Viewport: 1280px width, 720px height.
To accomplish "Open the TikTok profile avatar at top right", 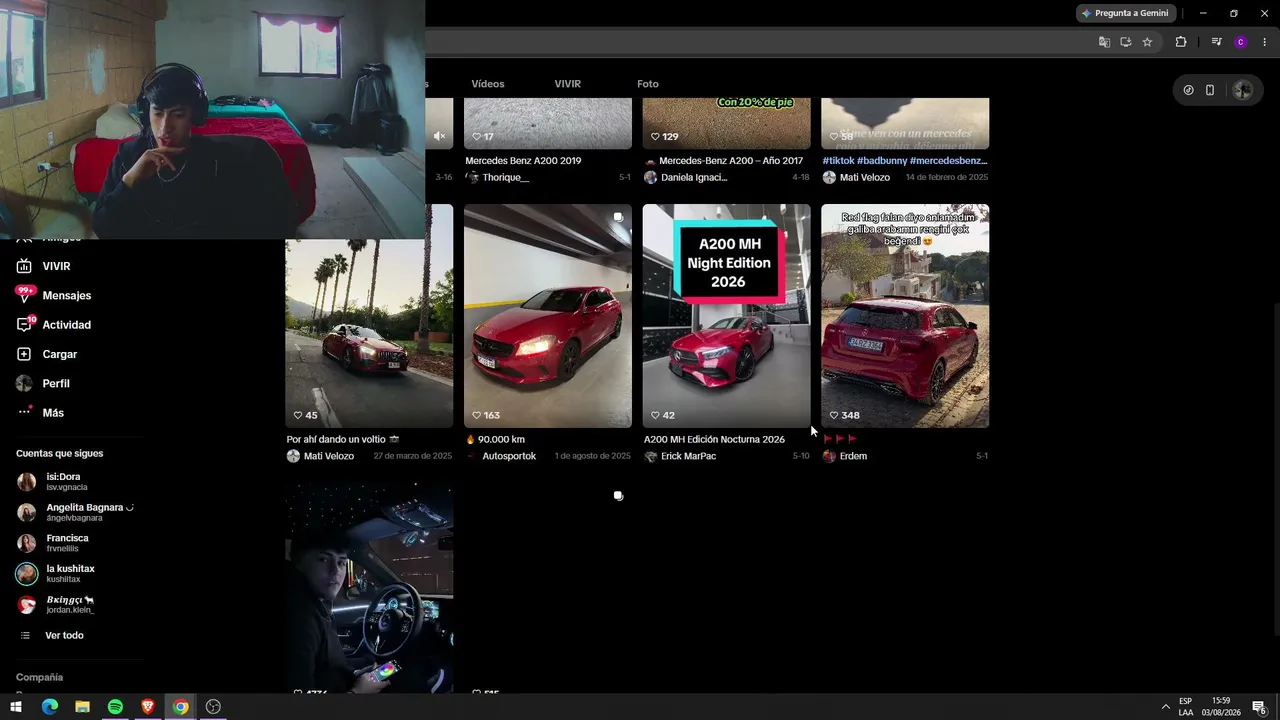I will point(1242,90).
